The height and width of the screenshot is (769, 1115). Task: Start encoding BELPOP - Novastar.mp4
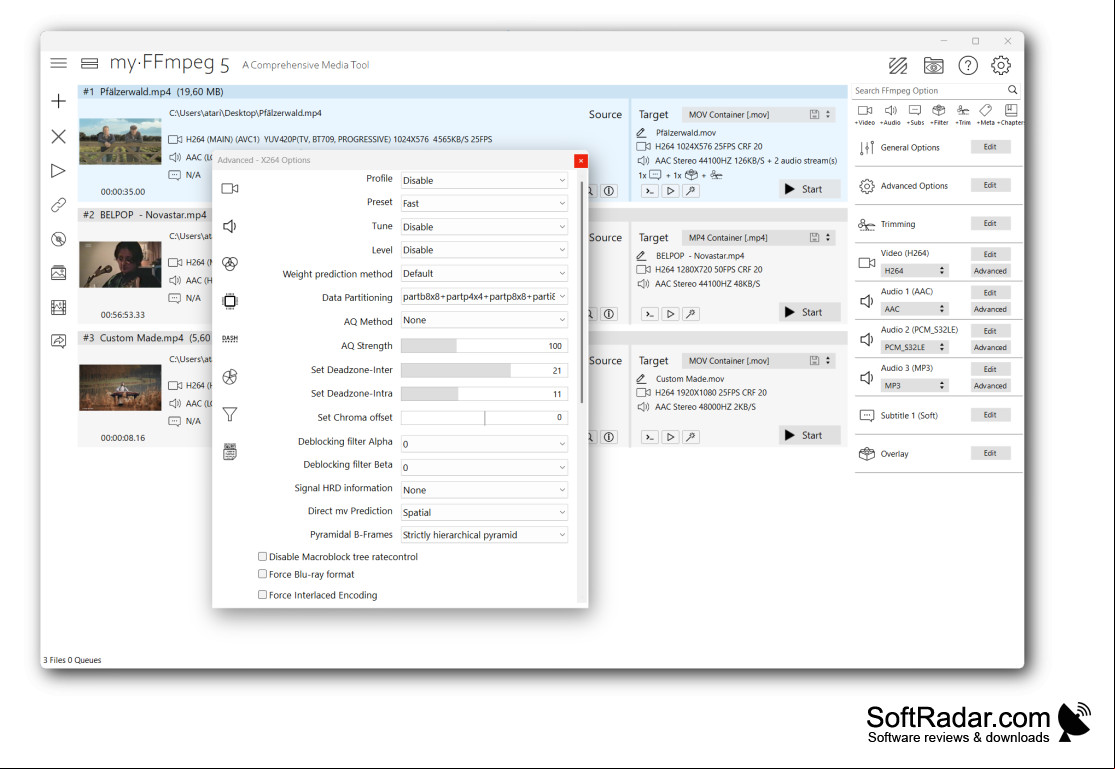(x=809, y=312)
